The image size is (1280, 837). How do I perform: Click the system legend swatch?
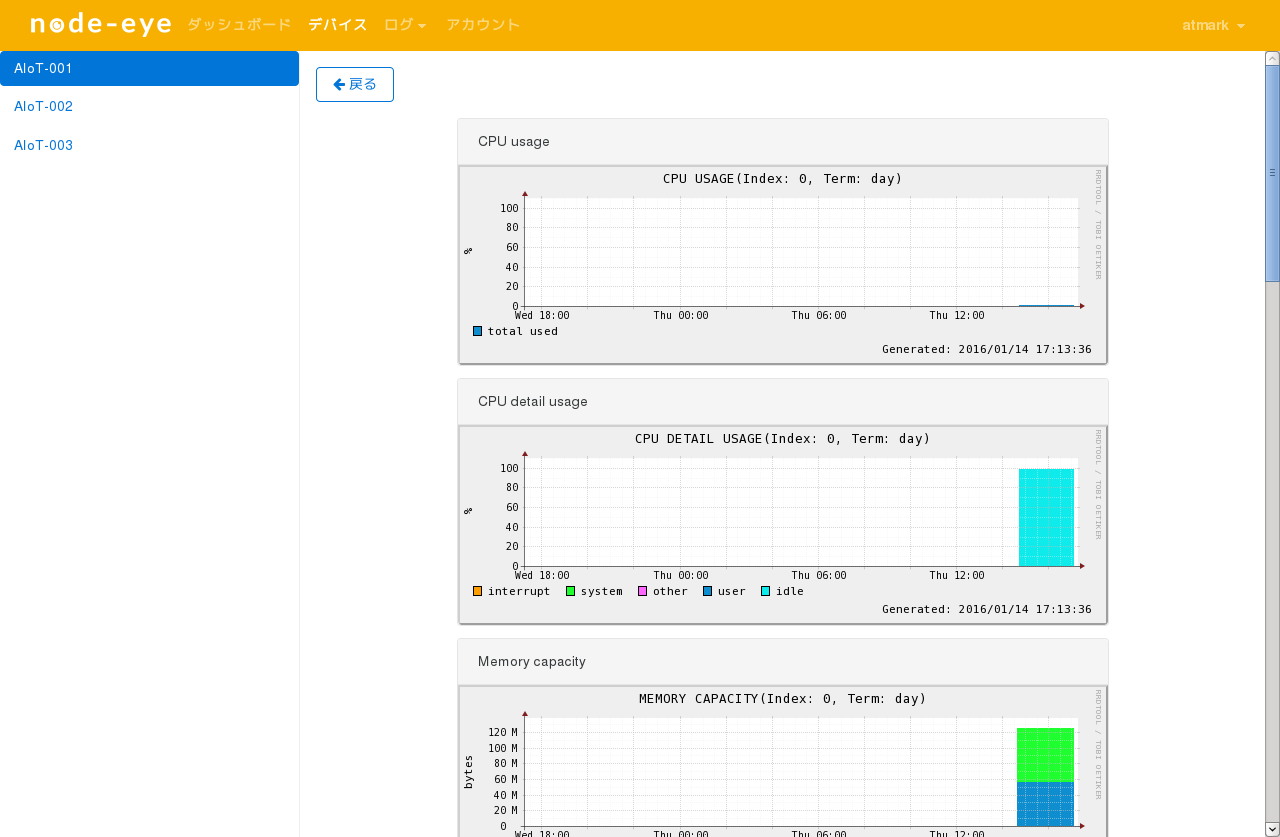coord(571,591)
